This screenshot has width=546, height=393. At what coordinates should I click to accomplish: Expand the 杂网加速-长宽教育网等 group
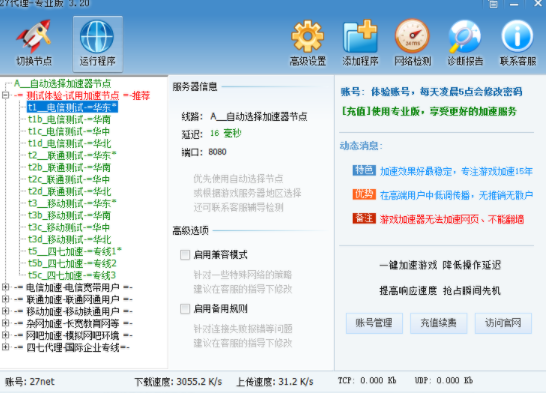click(x=5, y=323)
